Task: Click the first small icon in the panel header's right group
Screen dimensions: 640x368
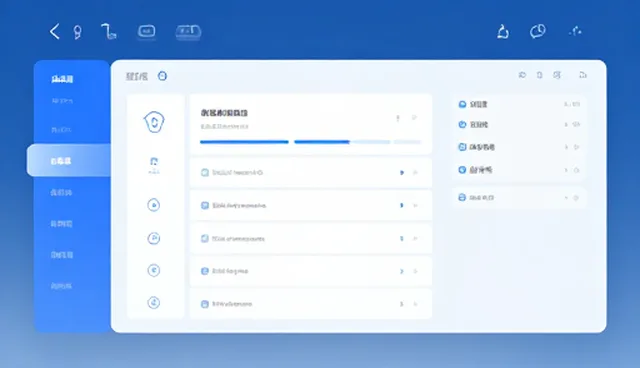Action: (522, 75)
